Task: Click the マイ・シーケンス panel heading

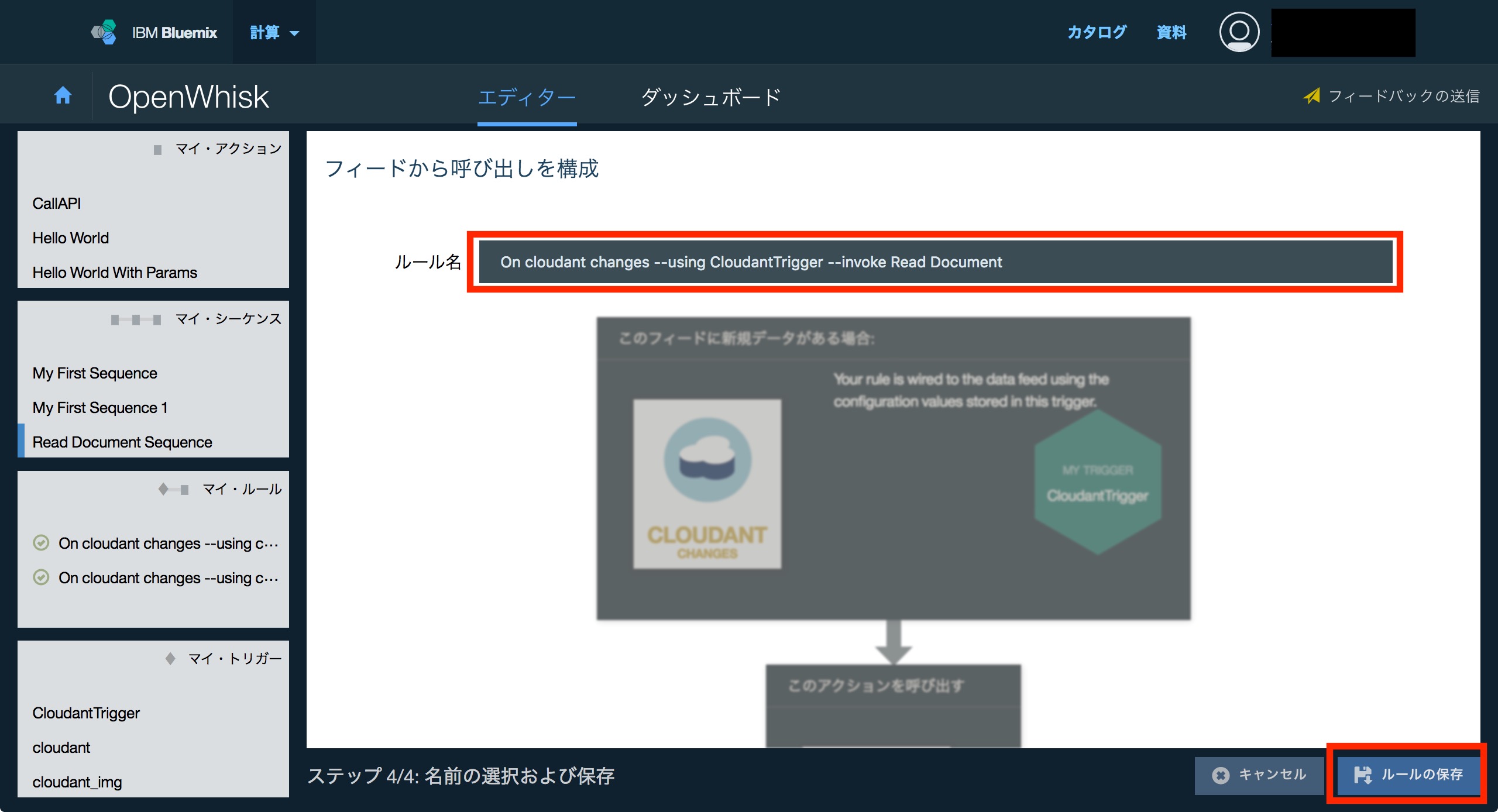Action: pyautogui.click(x=228, y=319)
